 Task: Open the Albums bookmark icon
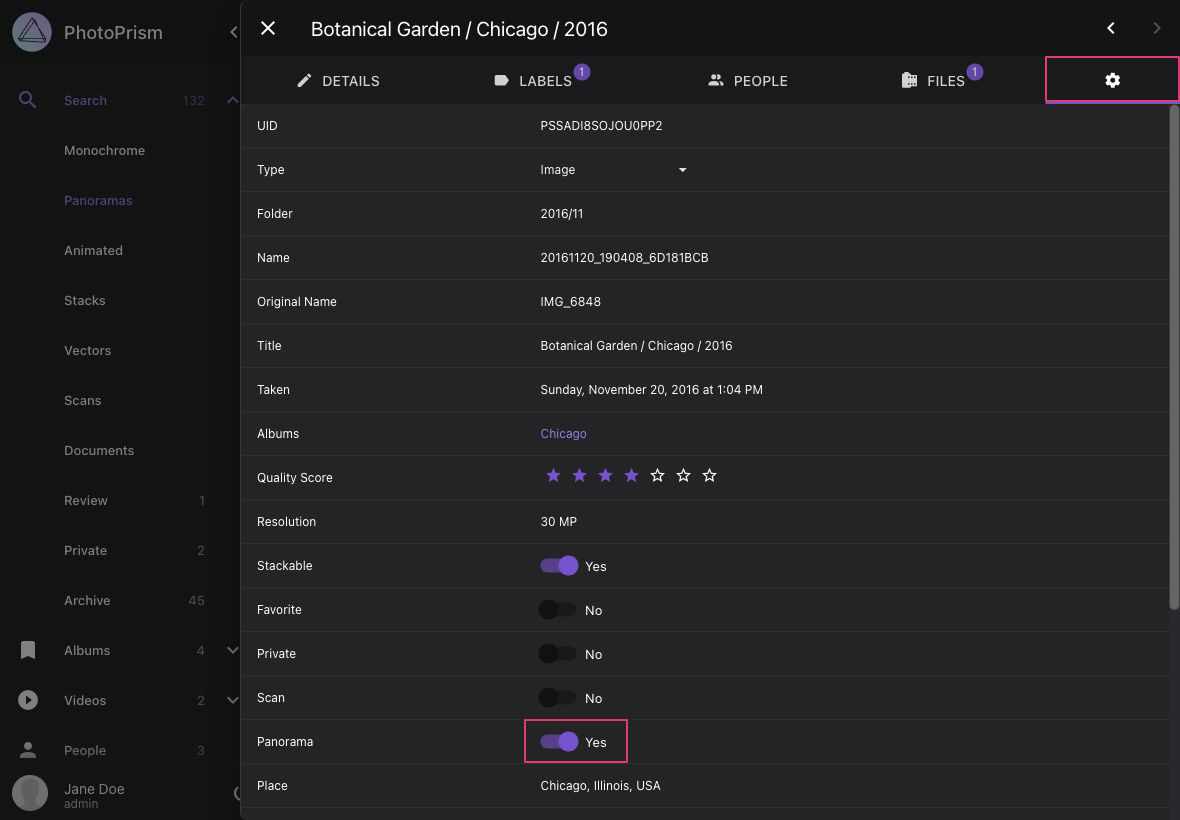pyautogui.click(x=27, y=650)
